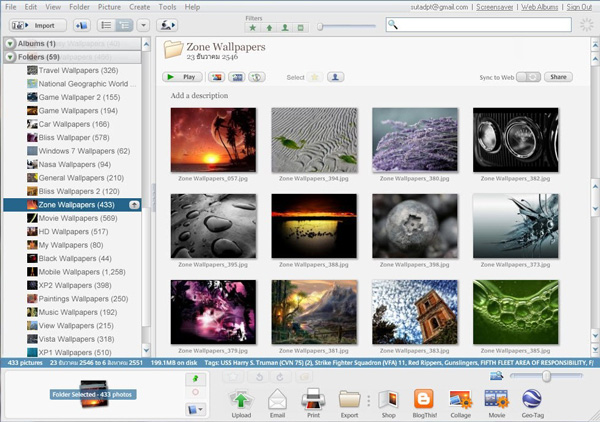Select starred photos using star icon
The image size is (600, 422).
(315, 77)
